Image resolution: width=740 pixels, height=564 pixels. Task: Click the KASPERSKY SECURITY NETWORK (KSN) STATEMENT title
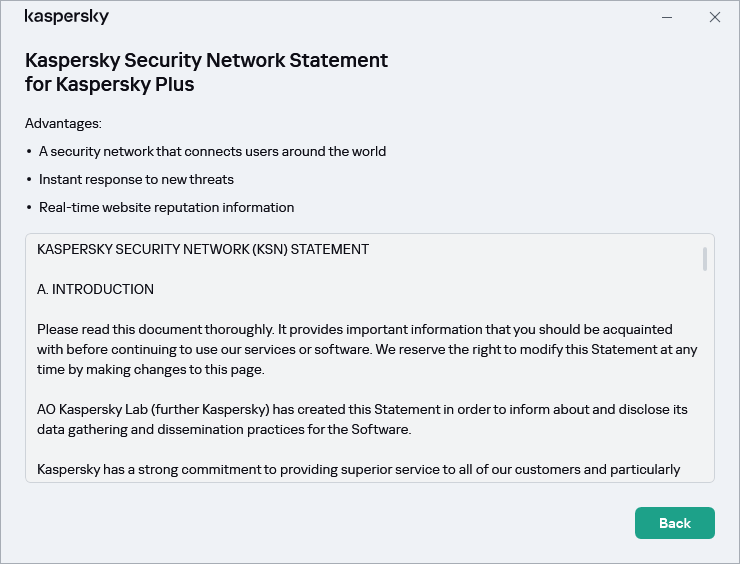click(x=203, y=249)
